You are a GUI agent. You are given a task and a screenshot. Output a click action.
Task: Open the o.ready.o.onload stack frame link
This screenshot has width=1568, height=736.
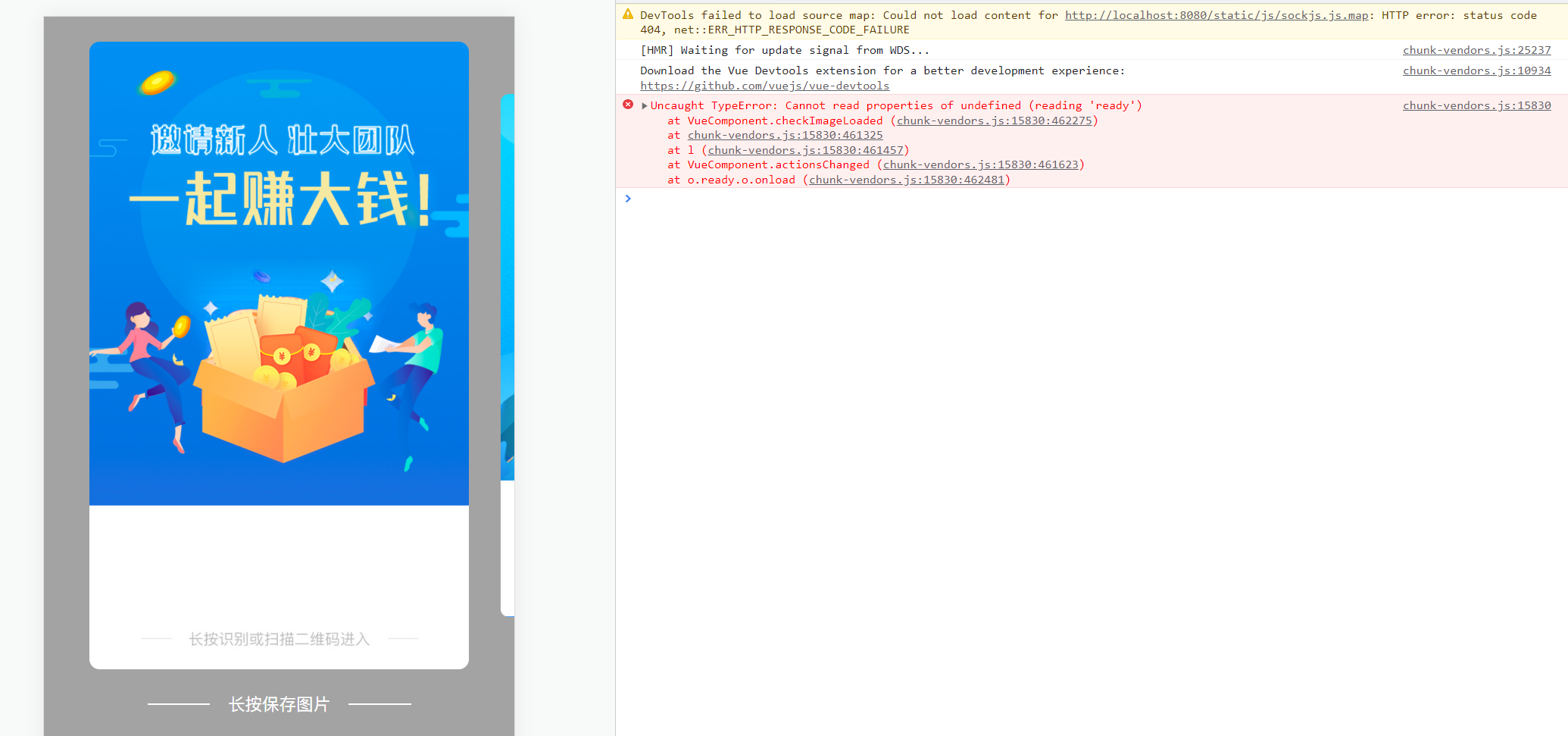point(907,180)
